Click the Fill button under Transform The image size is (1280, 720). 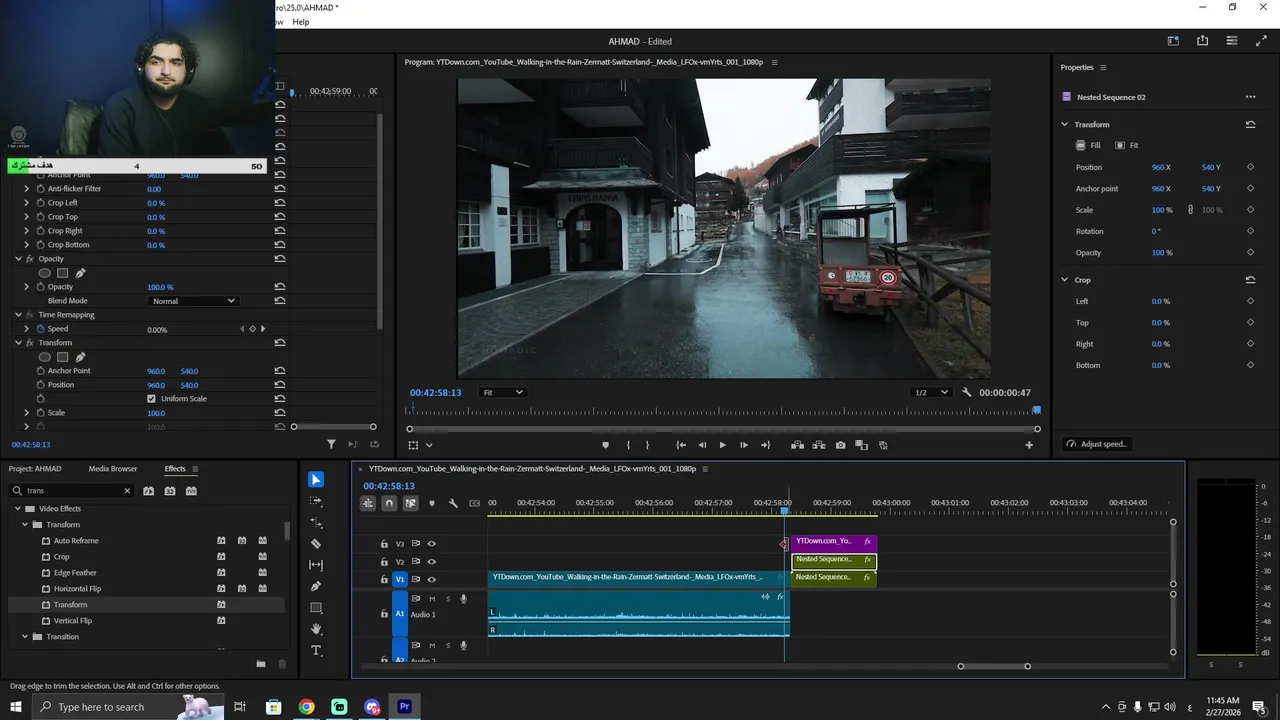1088,146
